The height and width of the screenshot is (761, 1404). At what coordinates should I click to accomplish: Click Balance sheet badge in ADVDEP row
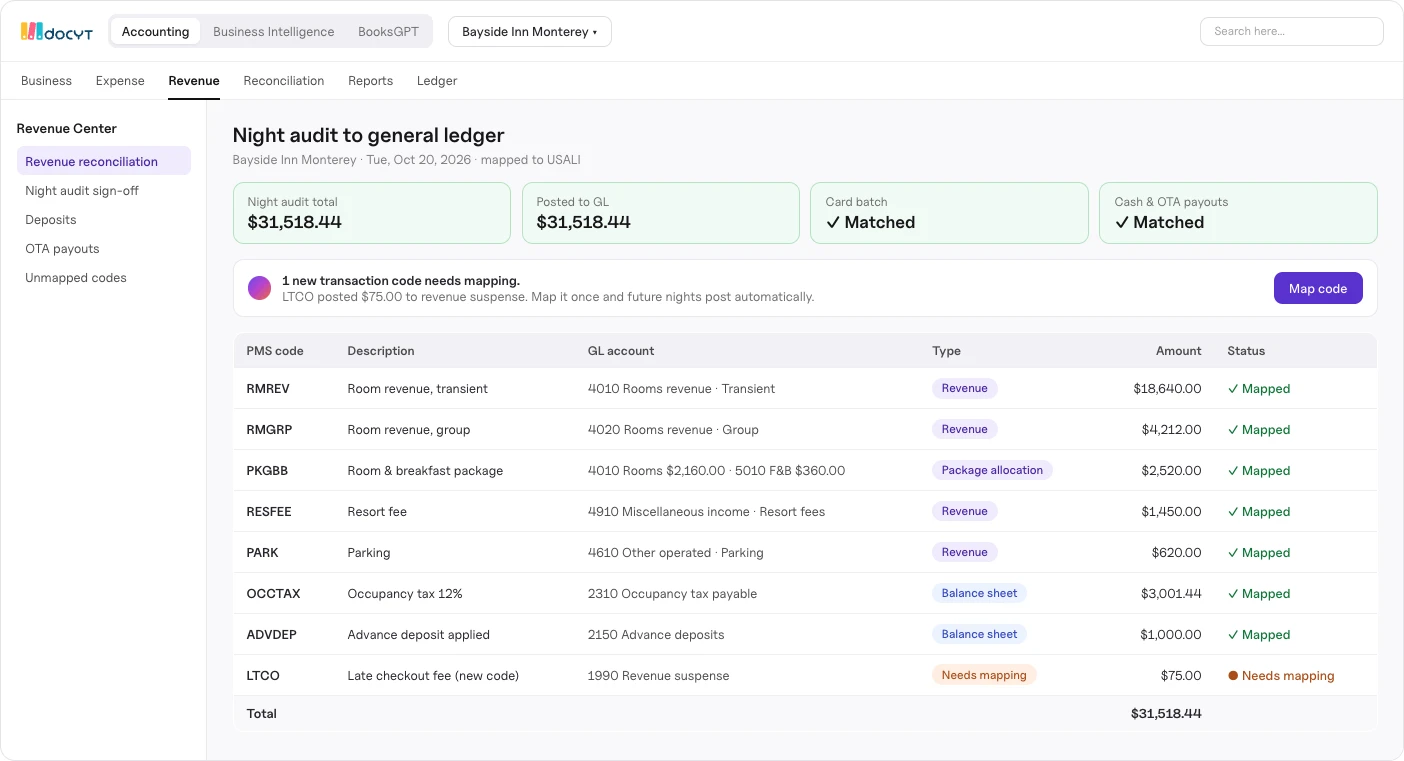[979, 634]
